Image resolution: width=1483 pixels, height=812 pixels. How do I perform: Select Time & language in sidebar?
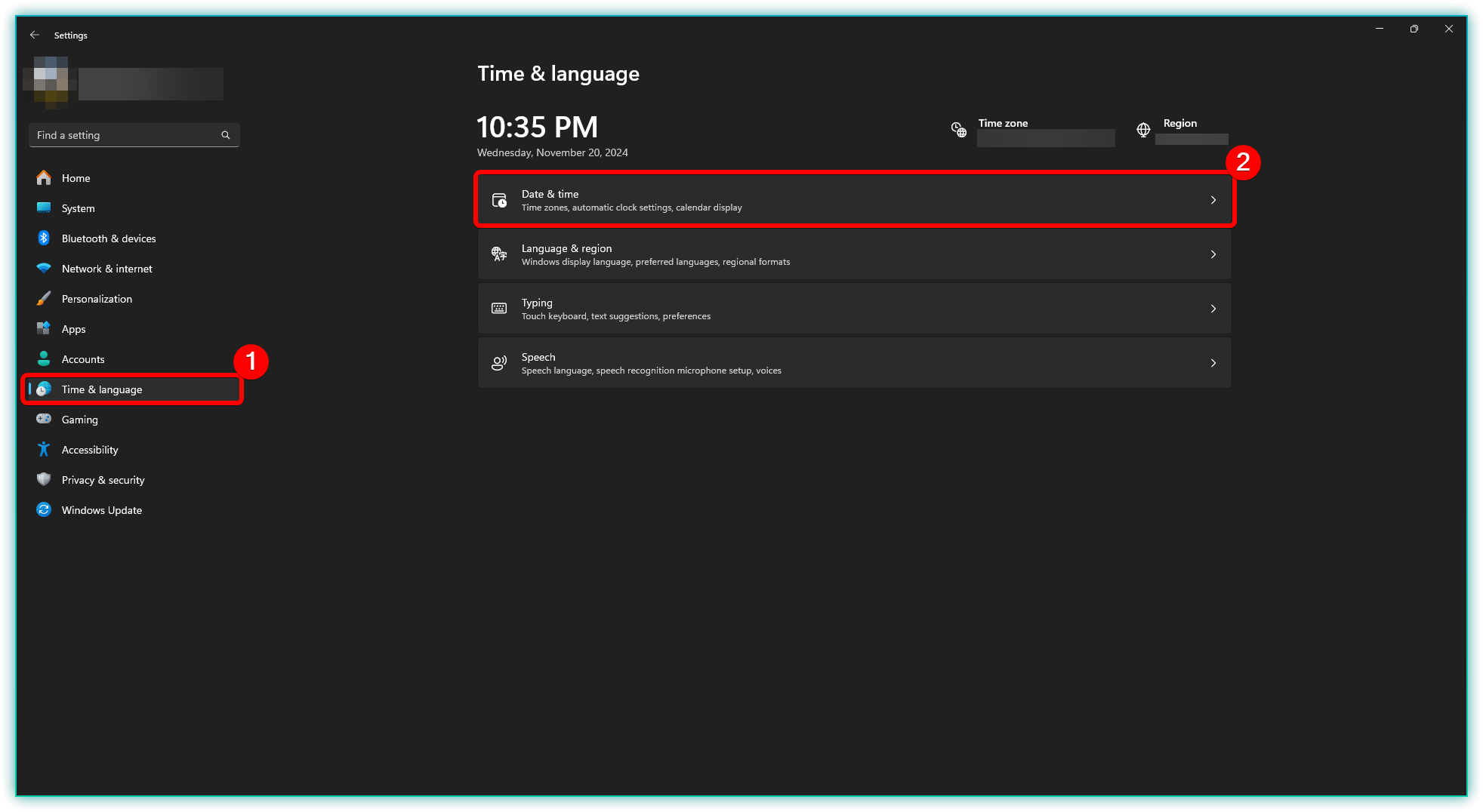click(x=134, y=389)
